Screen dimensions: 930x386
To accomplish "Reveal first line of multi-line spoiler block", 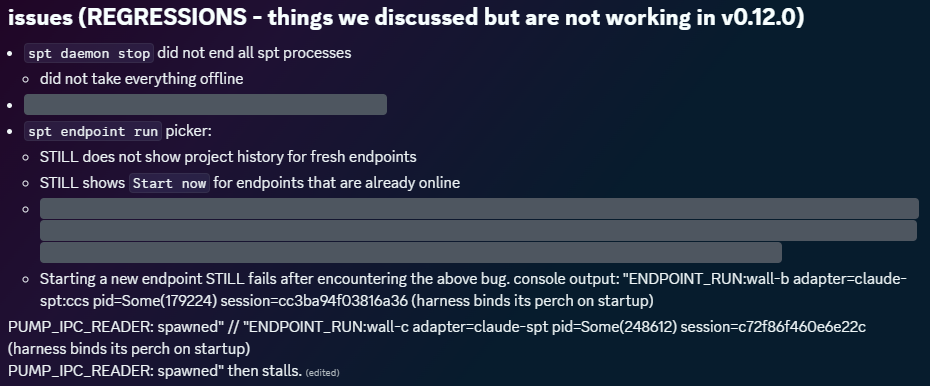I will (479, 209).
